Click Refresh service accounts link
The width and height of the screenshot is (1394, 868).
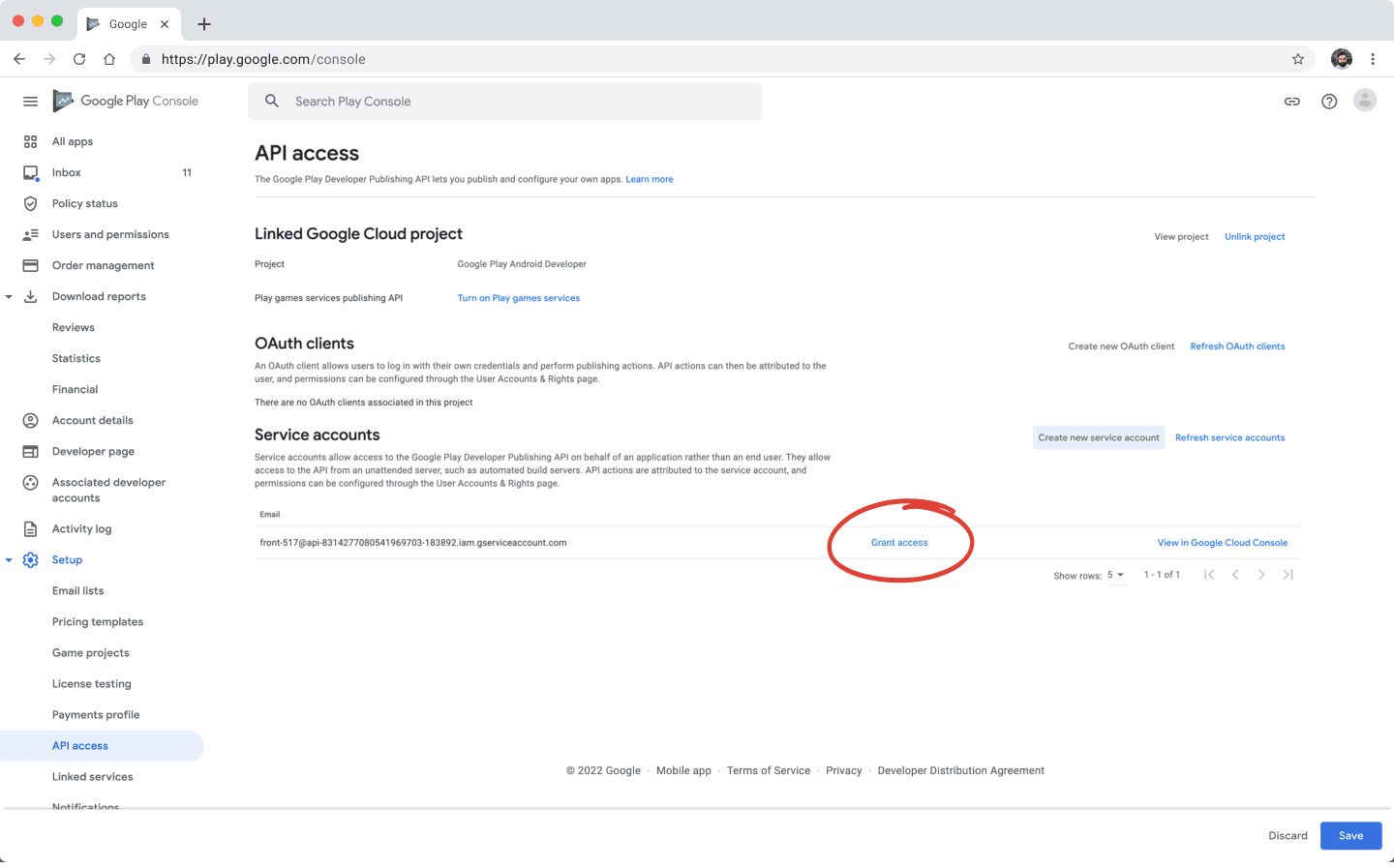coord(1230,437)
